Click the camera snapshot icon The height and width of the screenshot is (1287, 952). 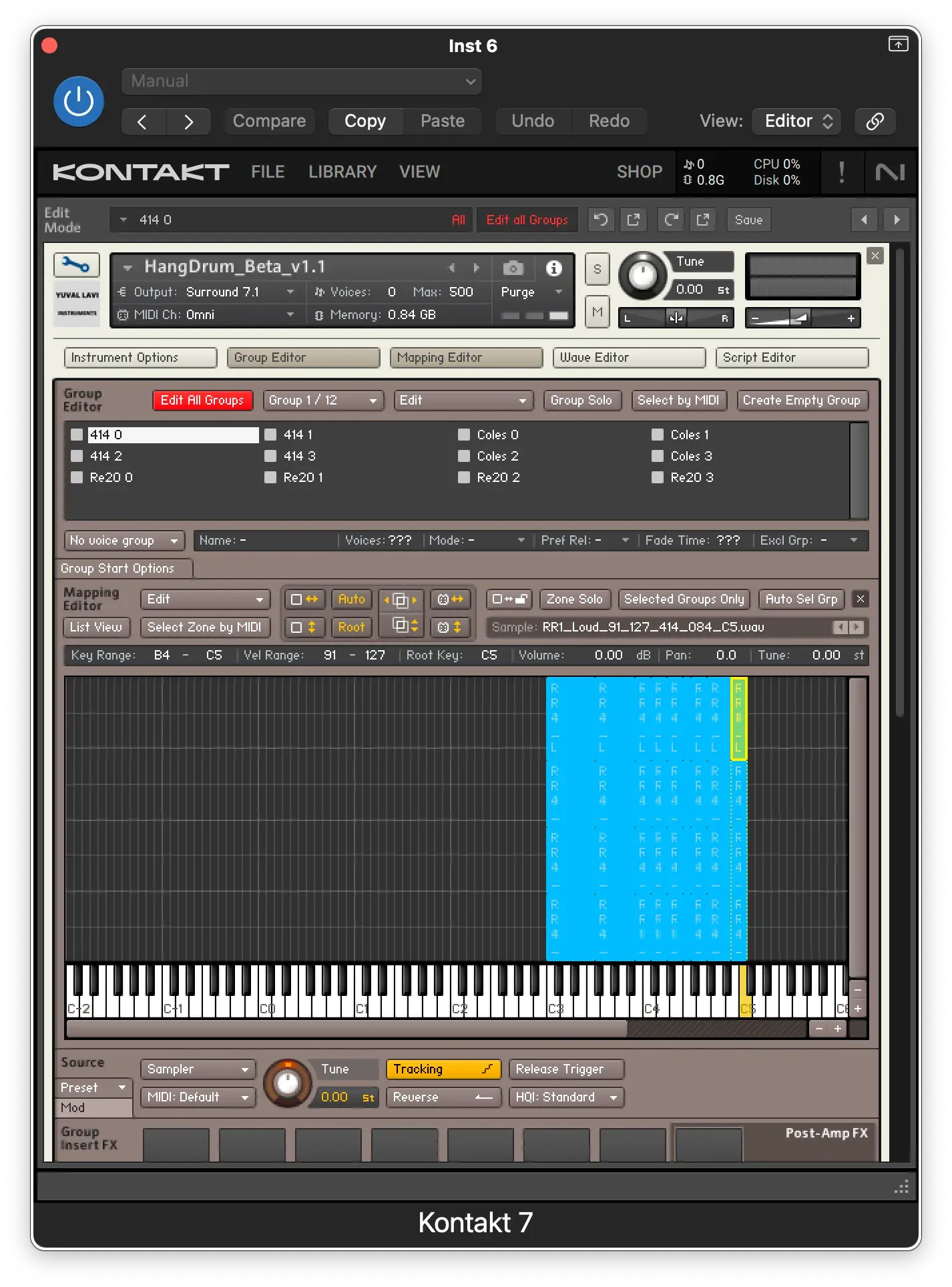(x=513, y=268)
